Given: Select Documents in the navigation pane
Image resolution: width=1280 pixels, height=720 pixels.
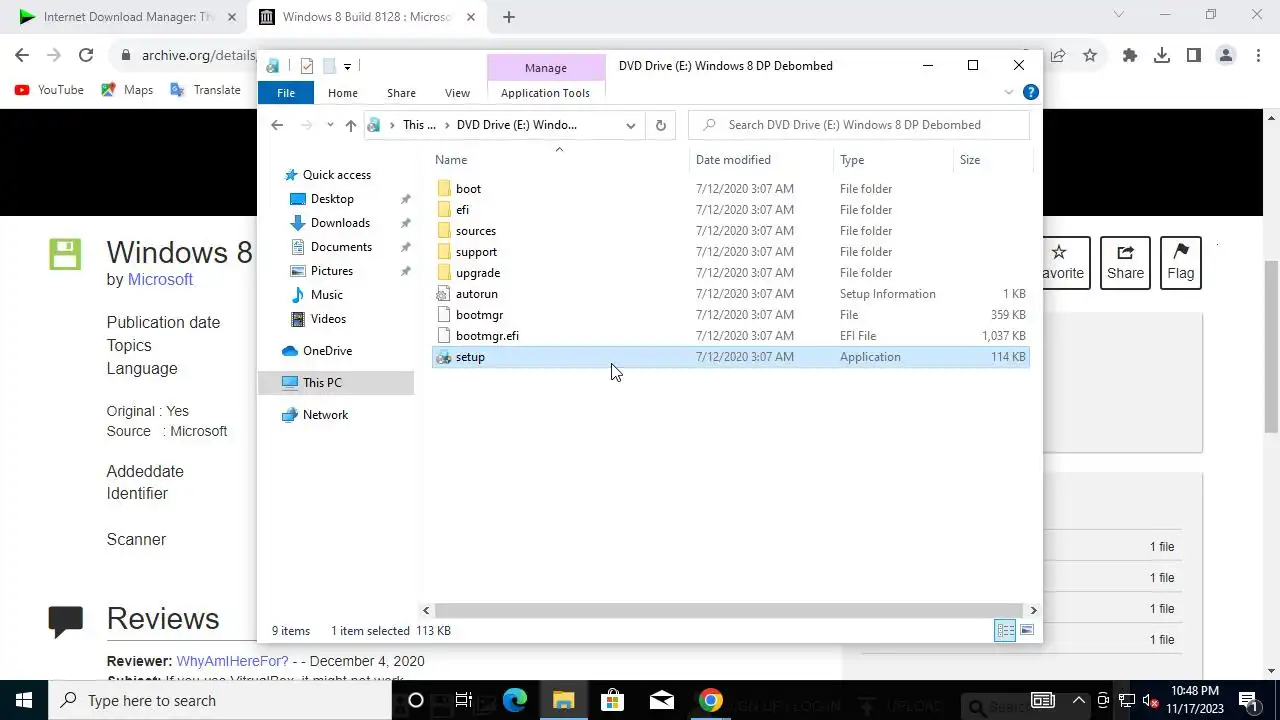Looking at the screenshot, I should (341, 247).
